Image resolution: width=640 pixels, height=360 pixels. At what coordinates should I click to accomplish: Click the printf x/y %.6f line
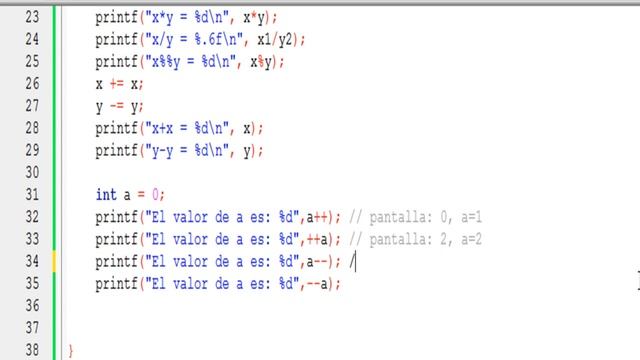[200, 40]
